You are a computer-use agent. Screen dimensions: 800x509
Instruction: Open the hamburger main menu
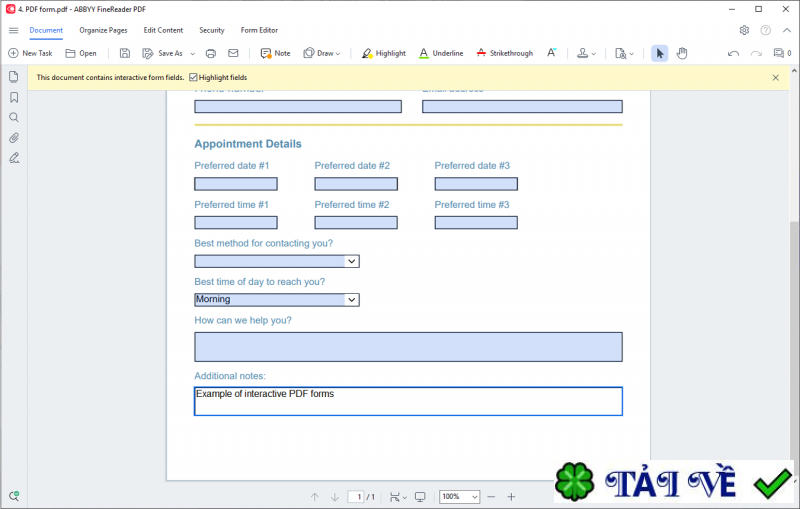(x=14, y=31)
